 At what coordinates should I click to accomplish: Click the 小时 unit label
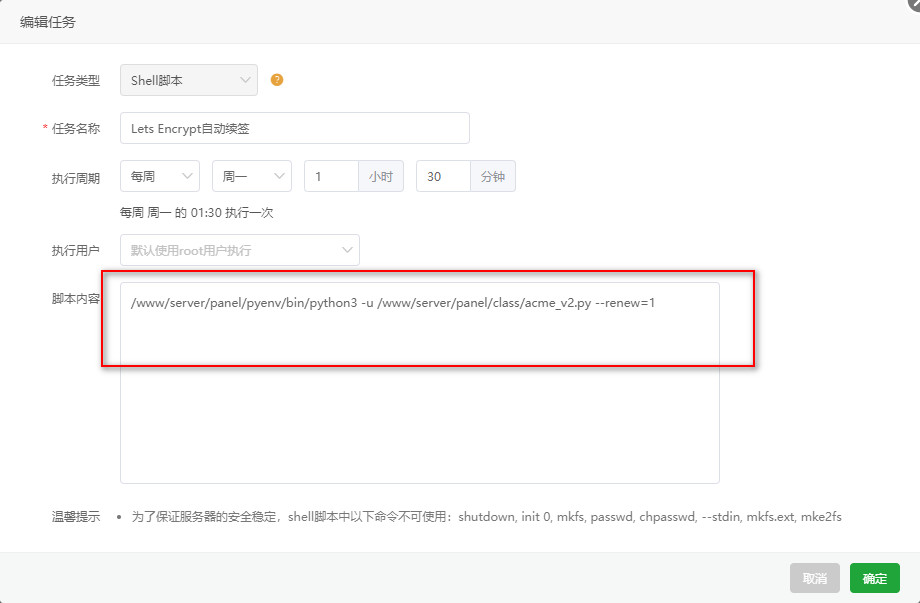(x=381, y=176)
